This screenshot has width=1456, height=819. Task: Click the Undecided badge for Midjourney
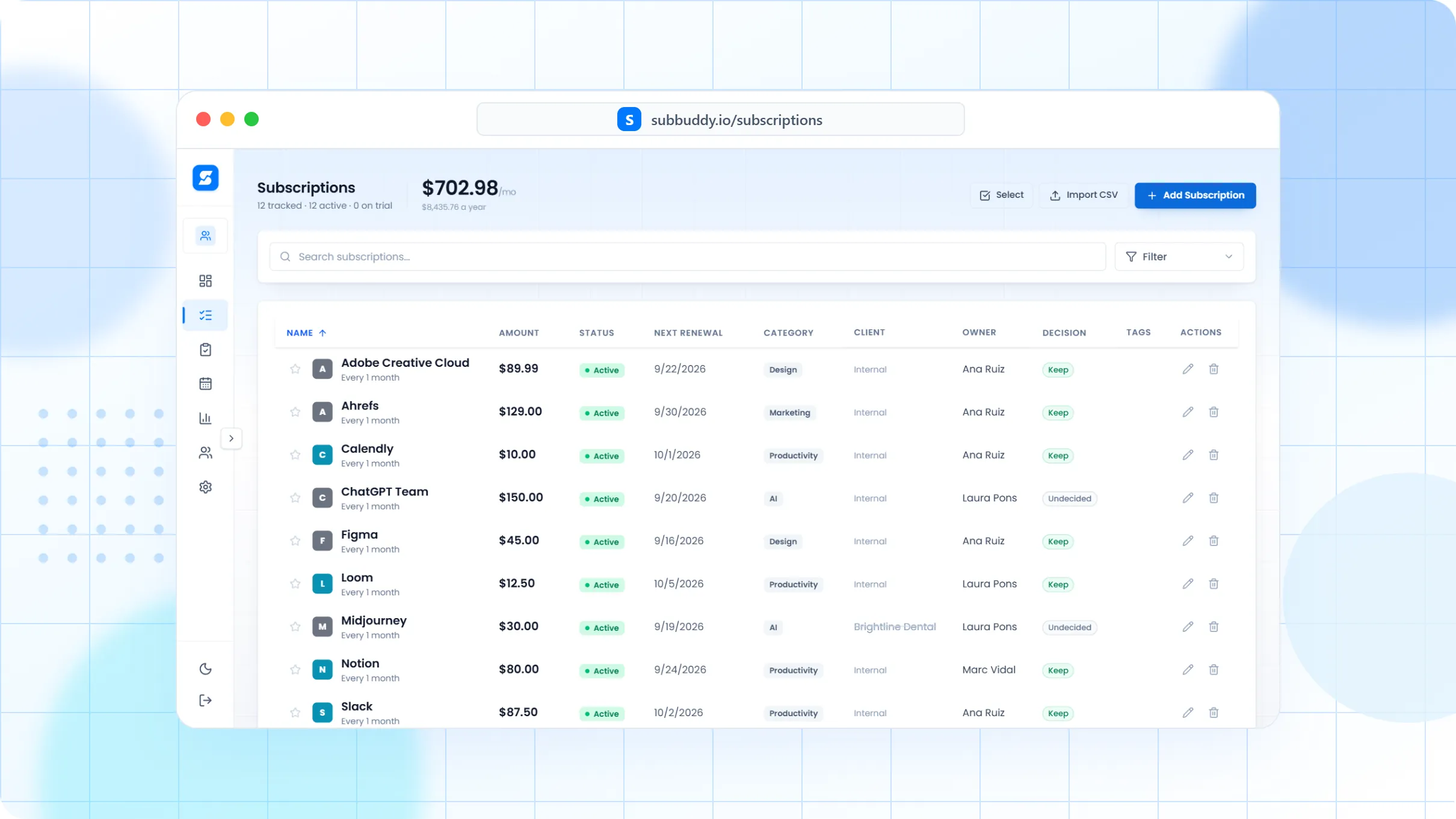[1069, 627]
